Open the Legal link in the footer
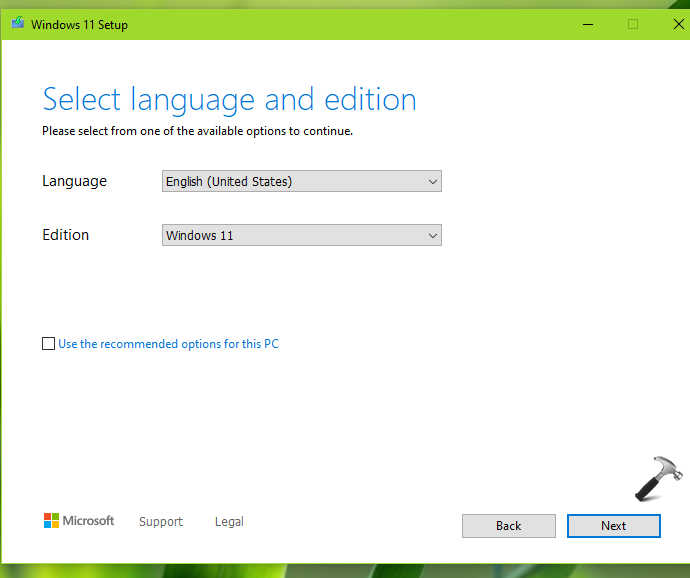The height and width of the screenshot is (578, 690). click(229, 522)
